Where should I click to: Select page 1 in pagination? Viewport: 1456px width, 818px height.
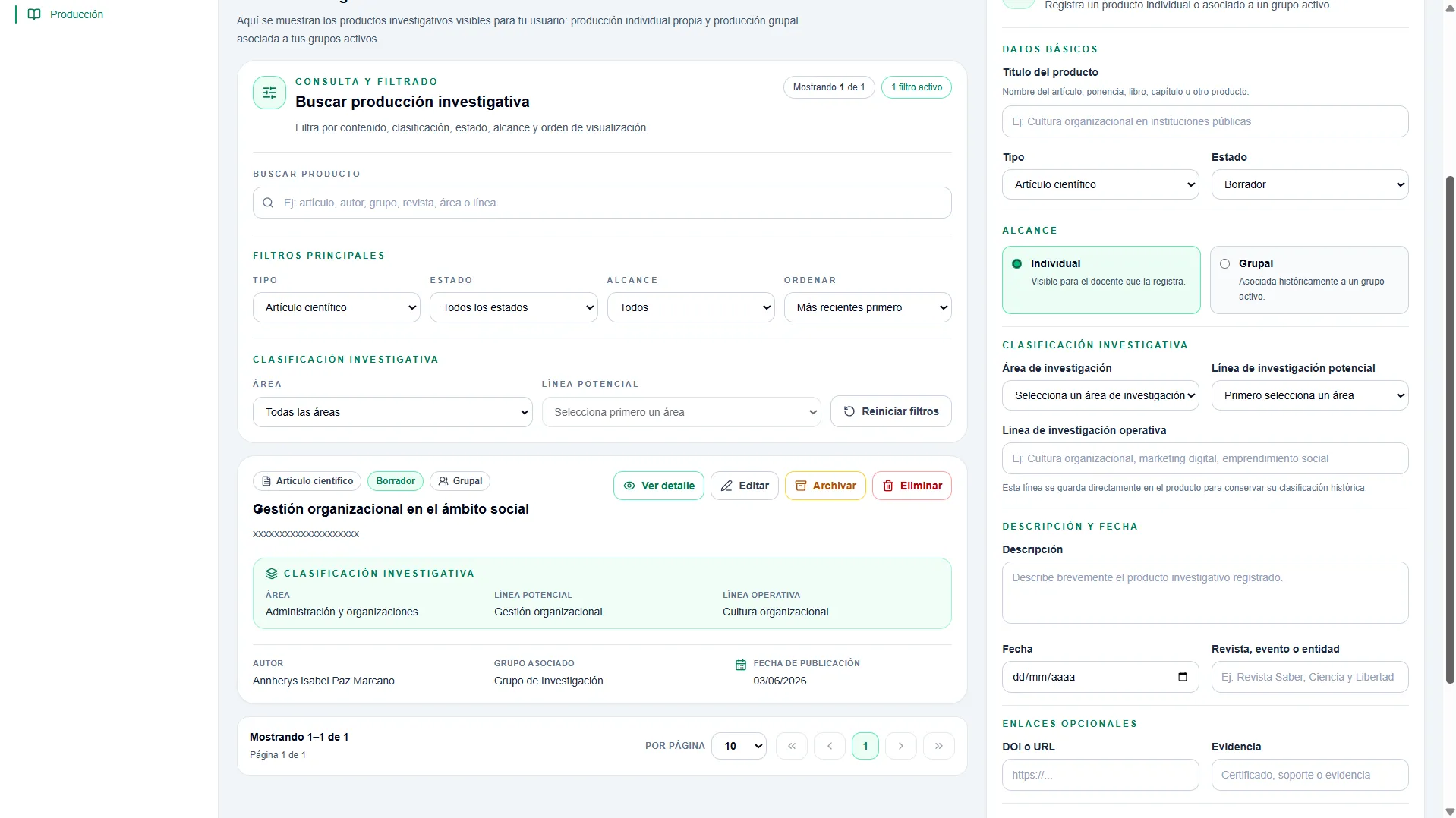pyautogui.click(x=865, y=746)
